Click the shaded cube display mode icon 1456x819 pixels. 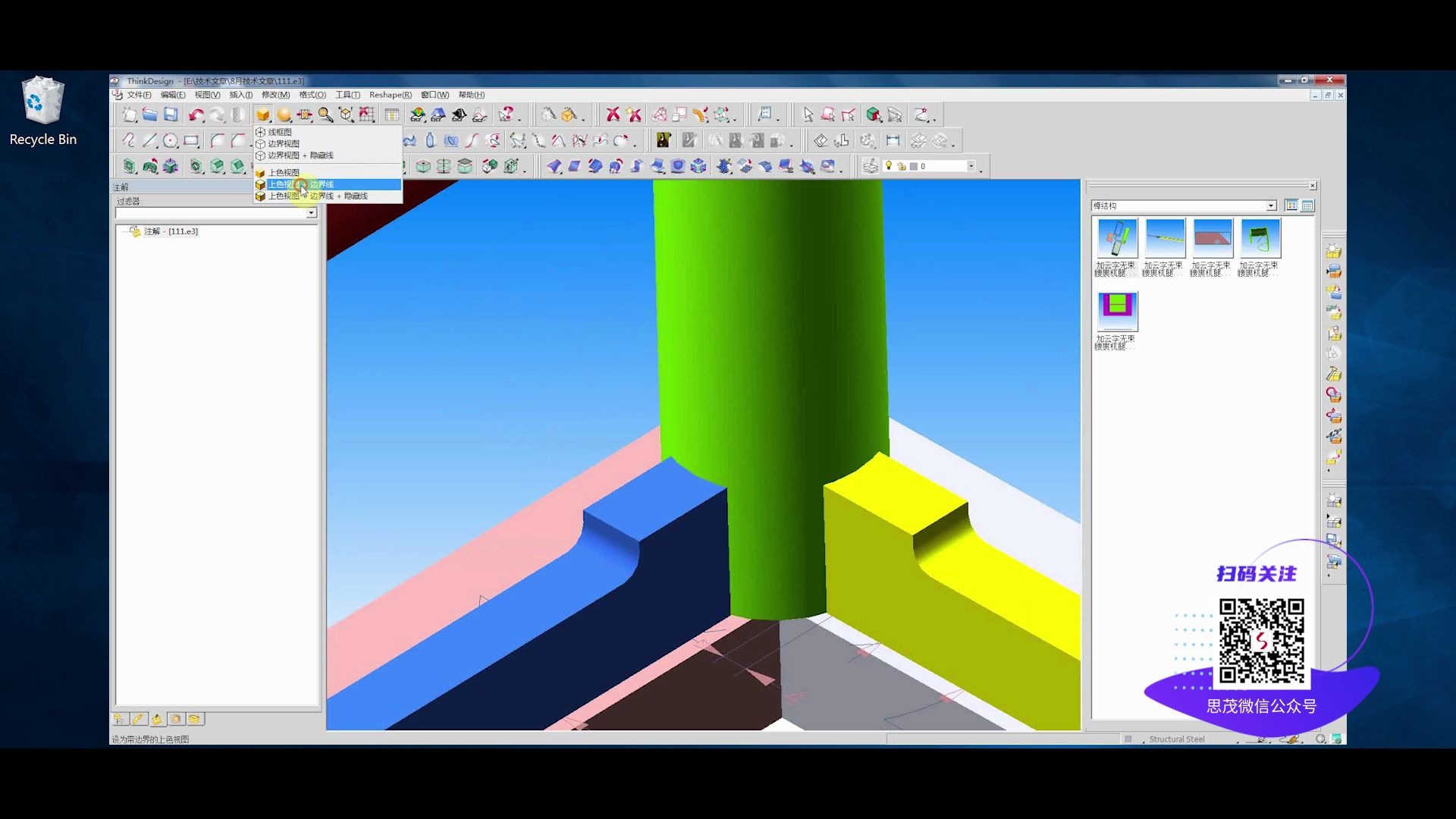[x=263, y=115]
